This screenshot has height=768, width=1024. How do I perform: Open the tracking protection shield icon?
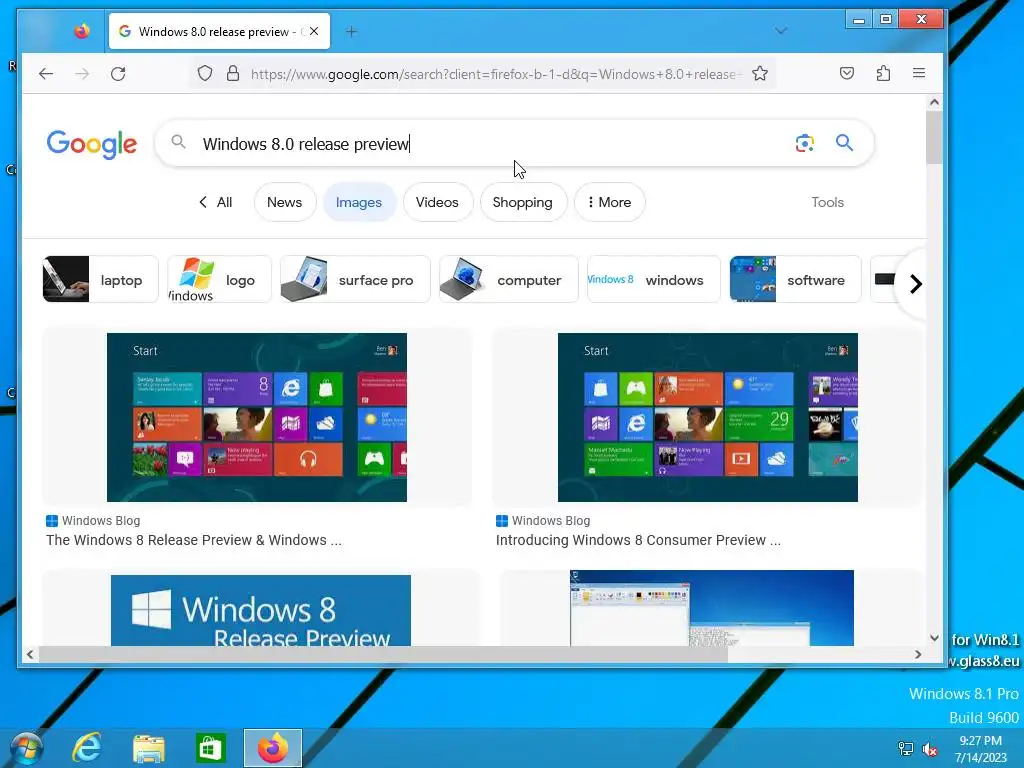pyautogui.click(x=205, y=74)
